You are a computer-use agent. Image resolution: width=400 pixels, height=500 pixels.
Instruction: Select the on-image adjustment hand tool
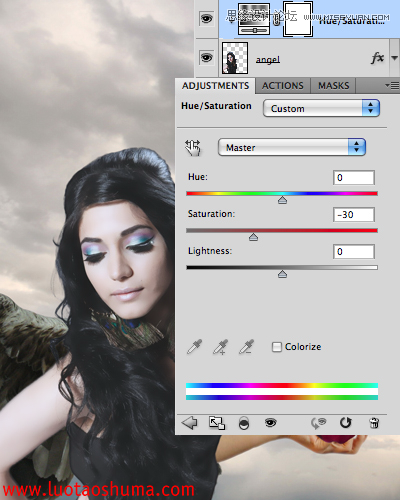click(193, 148)
